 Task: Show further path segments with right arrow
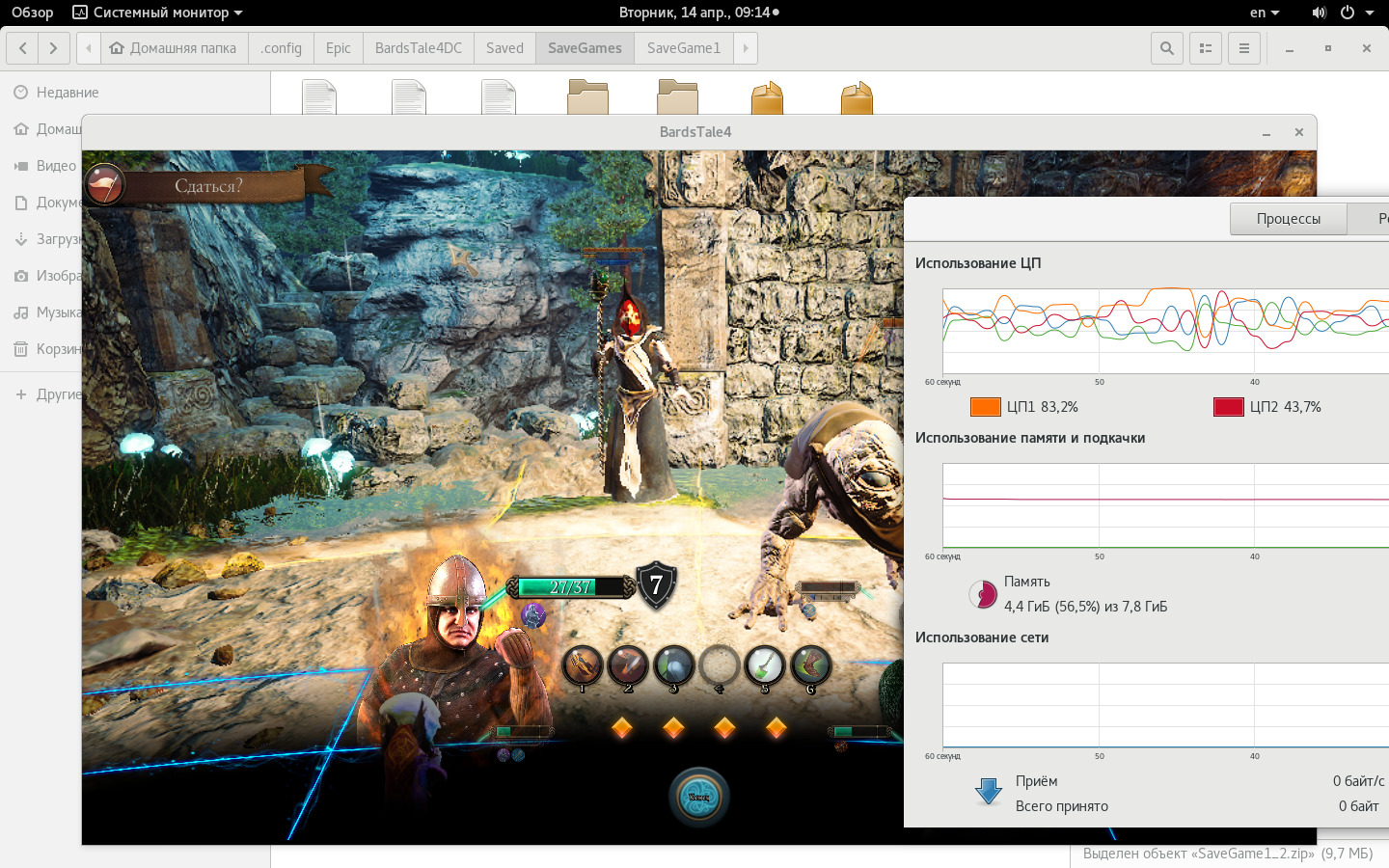coord(745,48)
